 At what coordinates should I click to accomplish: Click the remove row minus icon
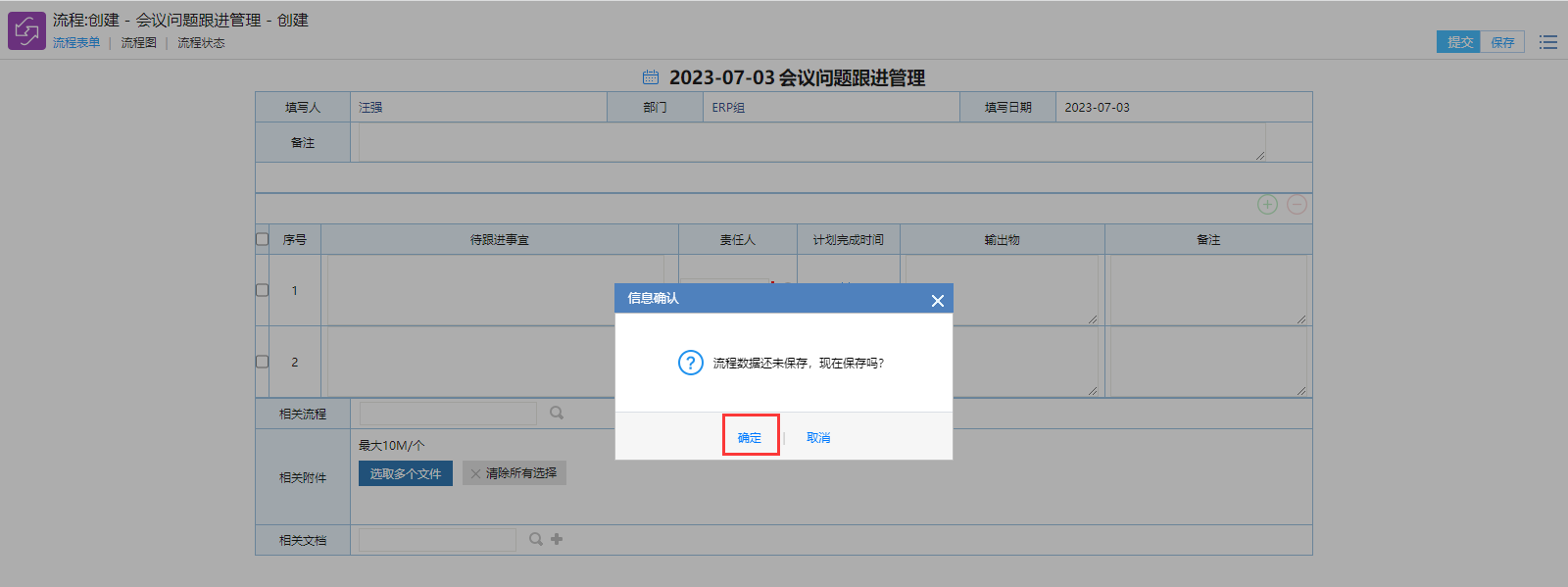click(1297, 205)
